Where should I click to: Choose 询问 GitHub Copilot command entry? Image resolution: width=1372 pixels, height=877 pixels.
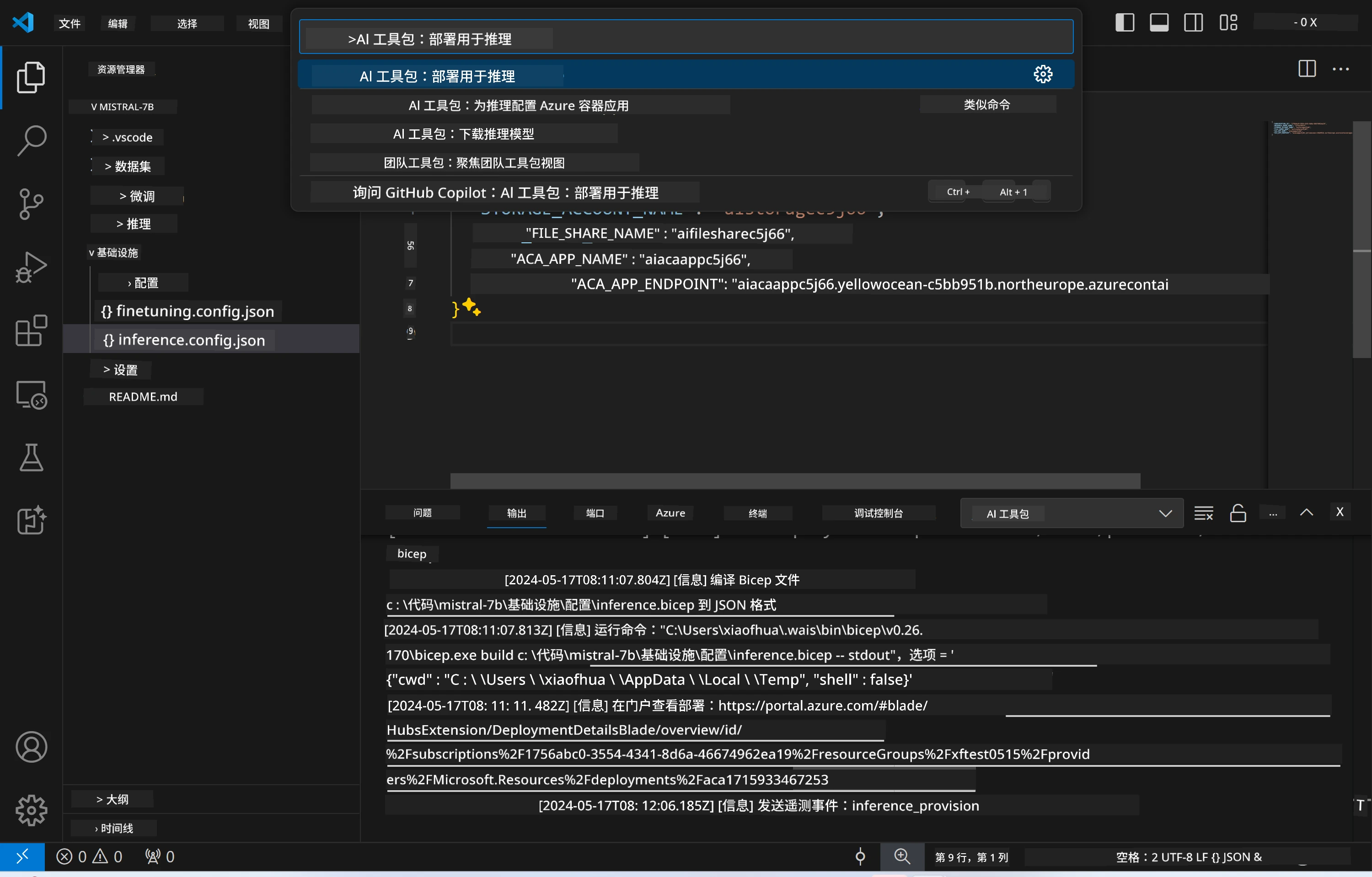point(686,193)
